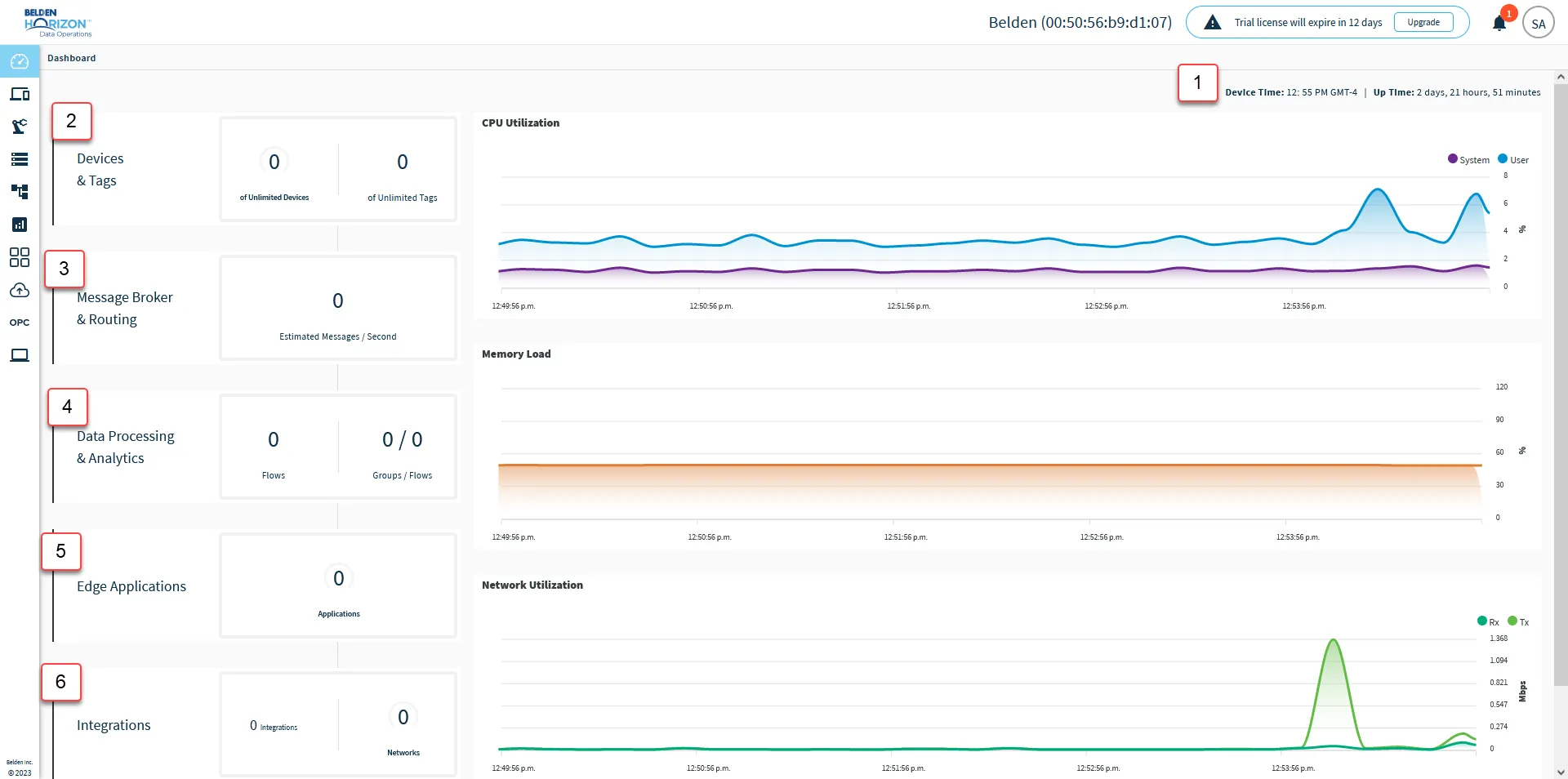The image size is (1568, 779).
Task: Click the Upgrade button
Action: (x=1423, y=22)
